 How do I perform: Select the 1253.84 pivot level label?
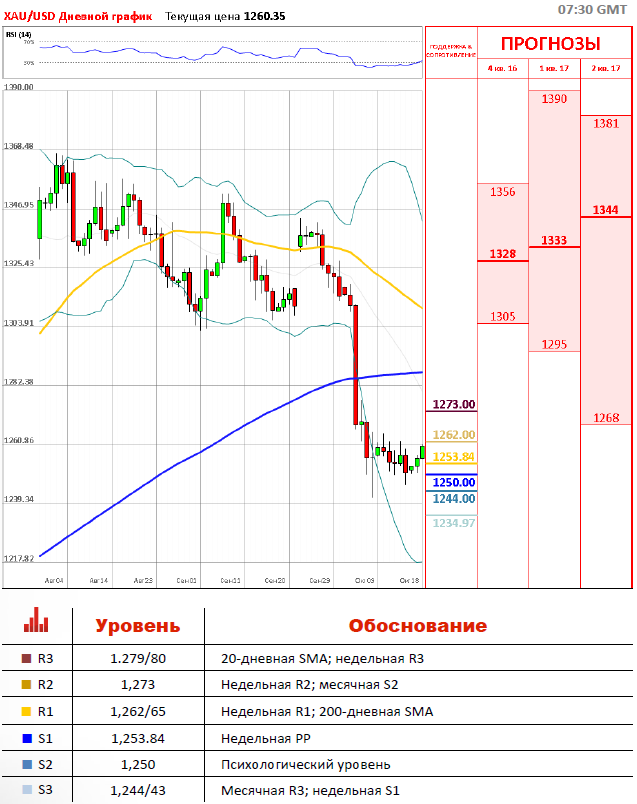click(x=453, y=457)
